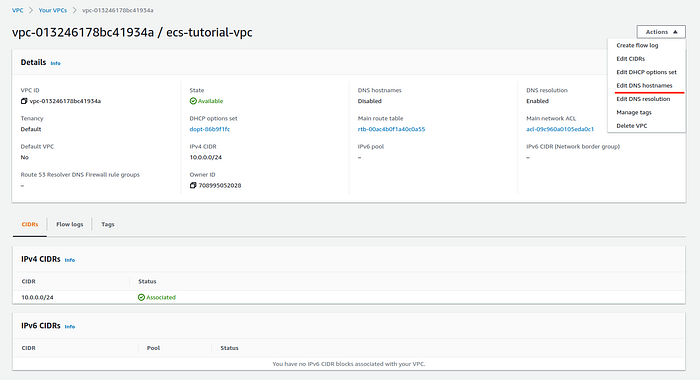Select Edit CIDRs menu entry

(x=630, y=59)
